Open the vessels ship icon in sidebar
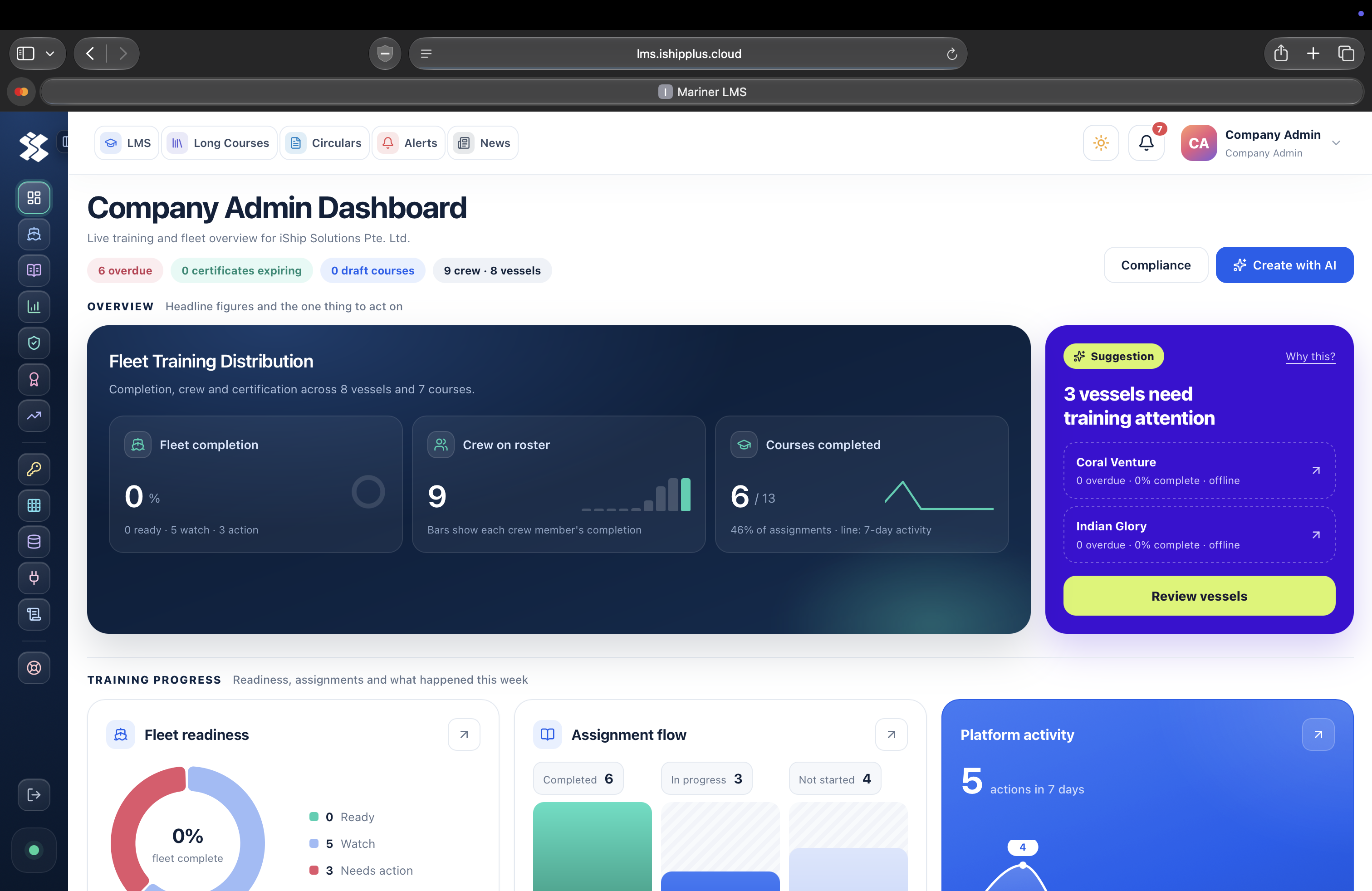 (34, 234)
